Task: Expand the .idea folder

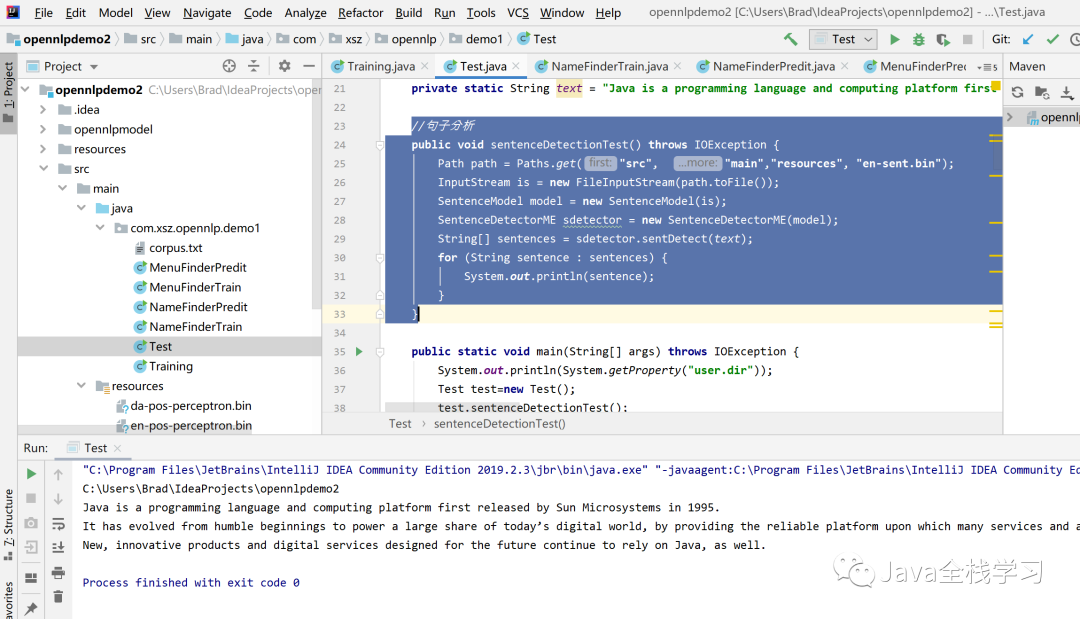Action: (x=43, y=109)
